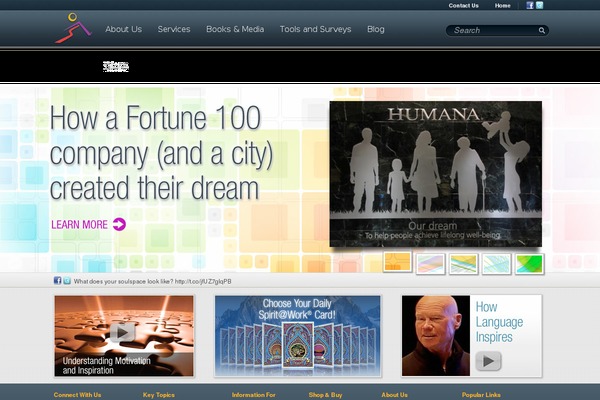Viewport: 600px width, 400px height.
Task: Open the Facebook icon in the top bar
Action: click(x=530, y=5)
